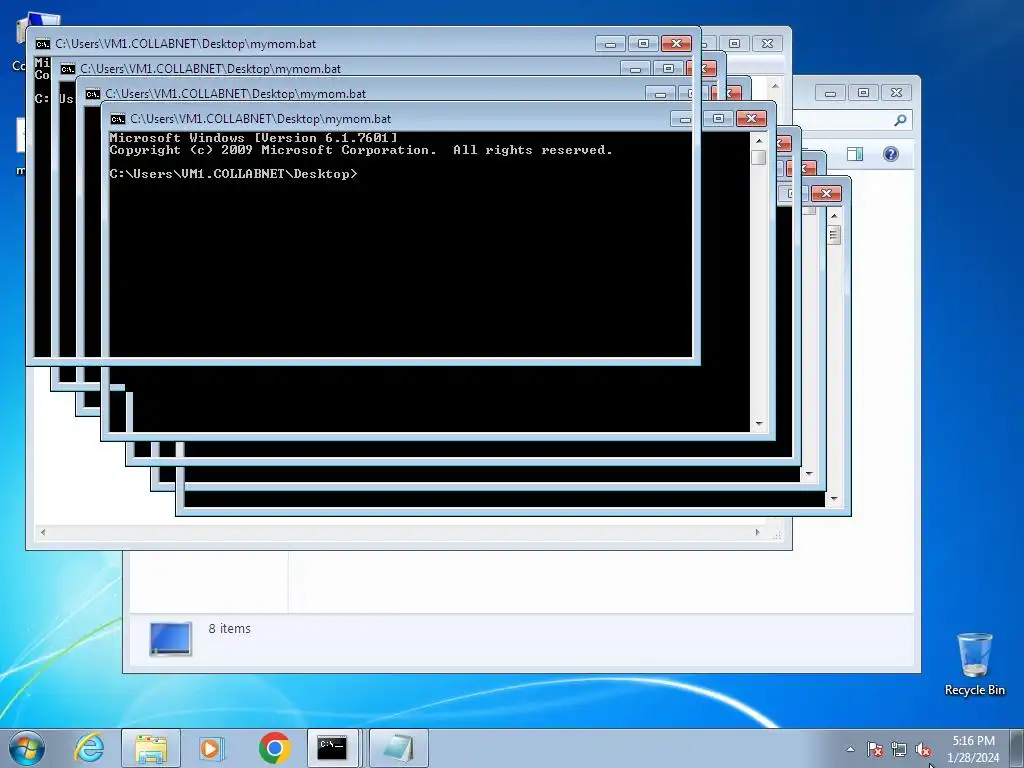Close the inactive gray window behind the cmd windows
Screen dimensions: 1024x768
point(767,44)
